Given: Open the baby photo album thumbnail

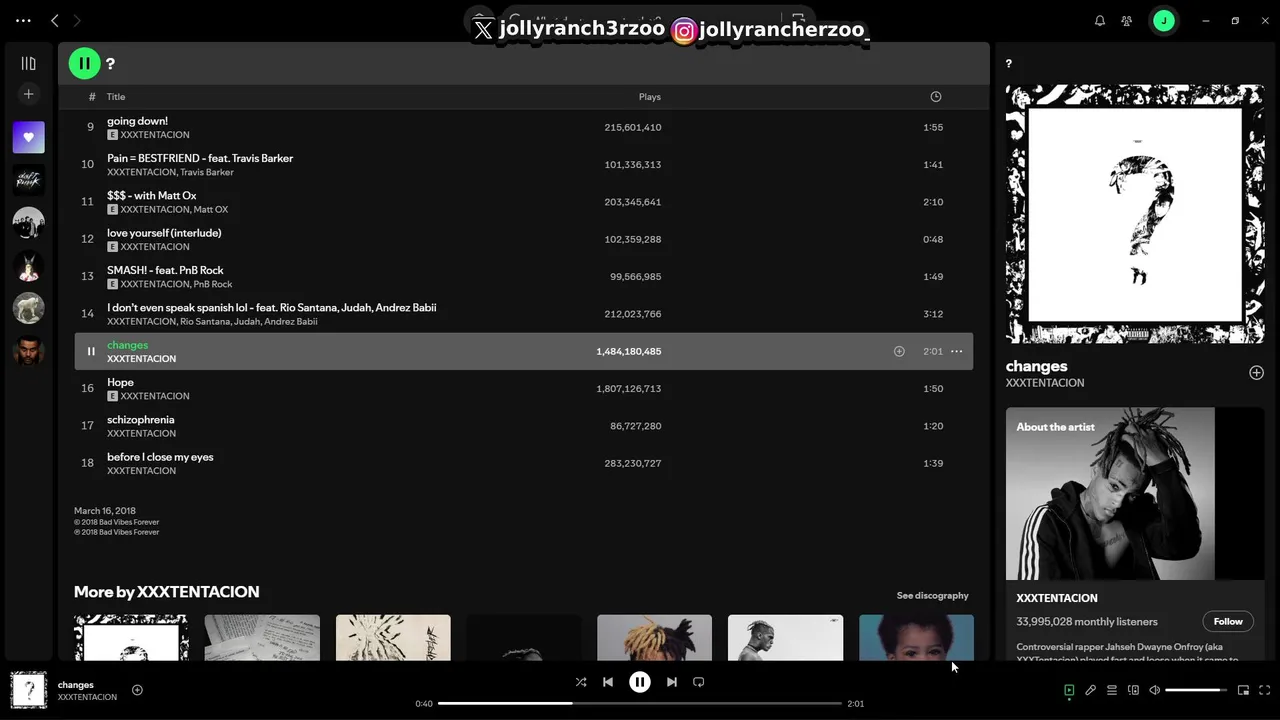Looking at the screenshot, I should 916,638.
